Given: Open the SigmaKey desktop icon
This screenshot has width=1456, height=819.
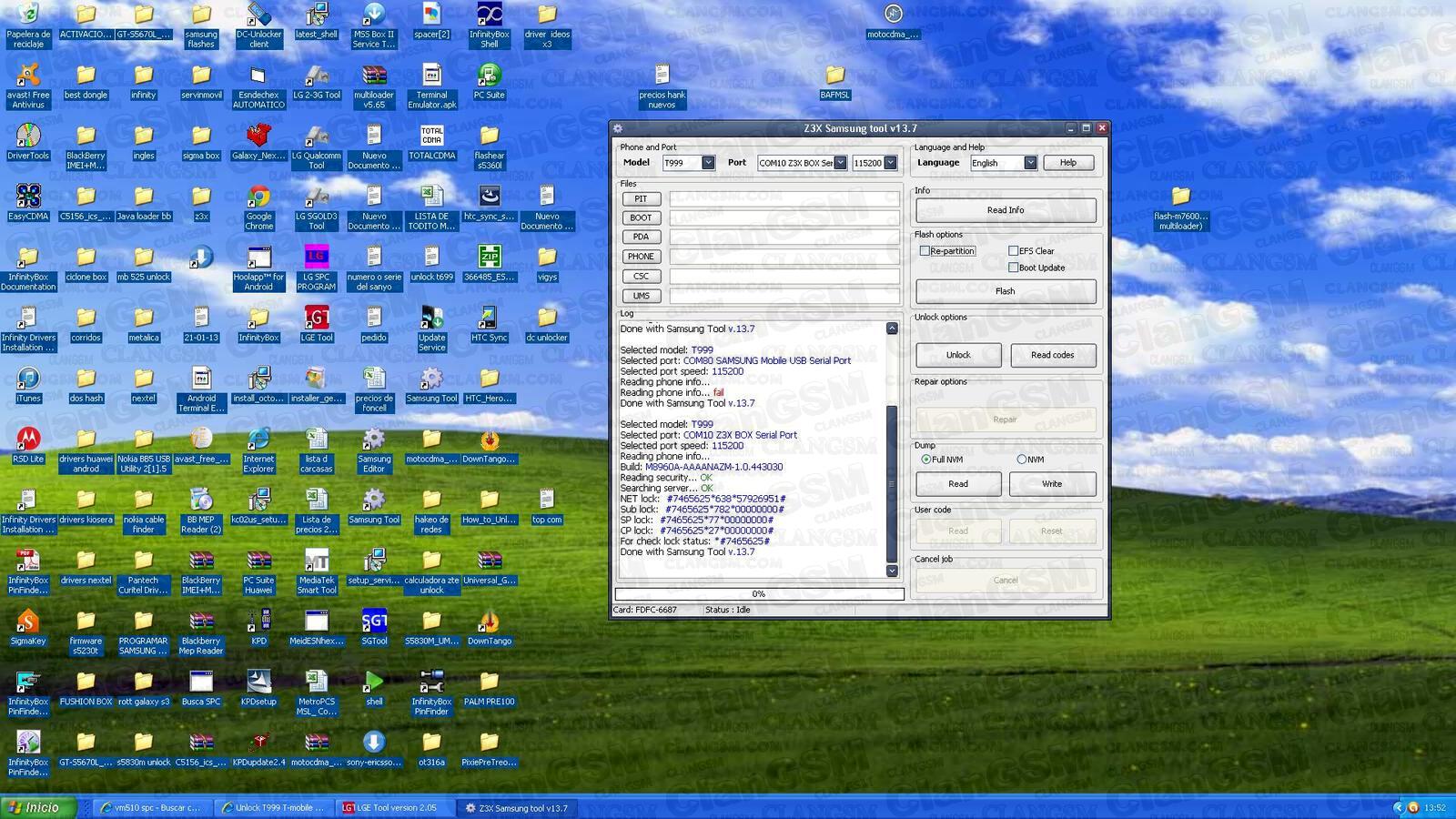Looking at the screenshot, I should pos(28,628).
